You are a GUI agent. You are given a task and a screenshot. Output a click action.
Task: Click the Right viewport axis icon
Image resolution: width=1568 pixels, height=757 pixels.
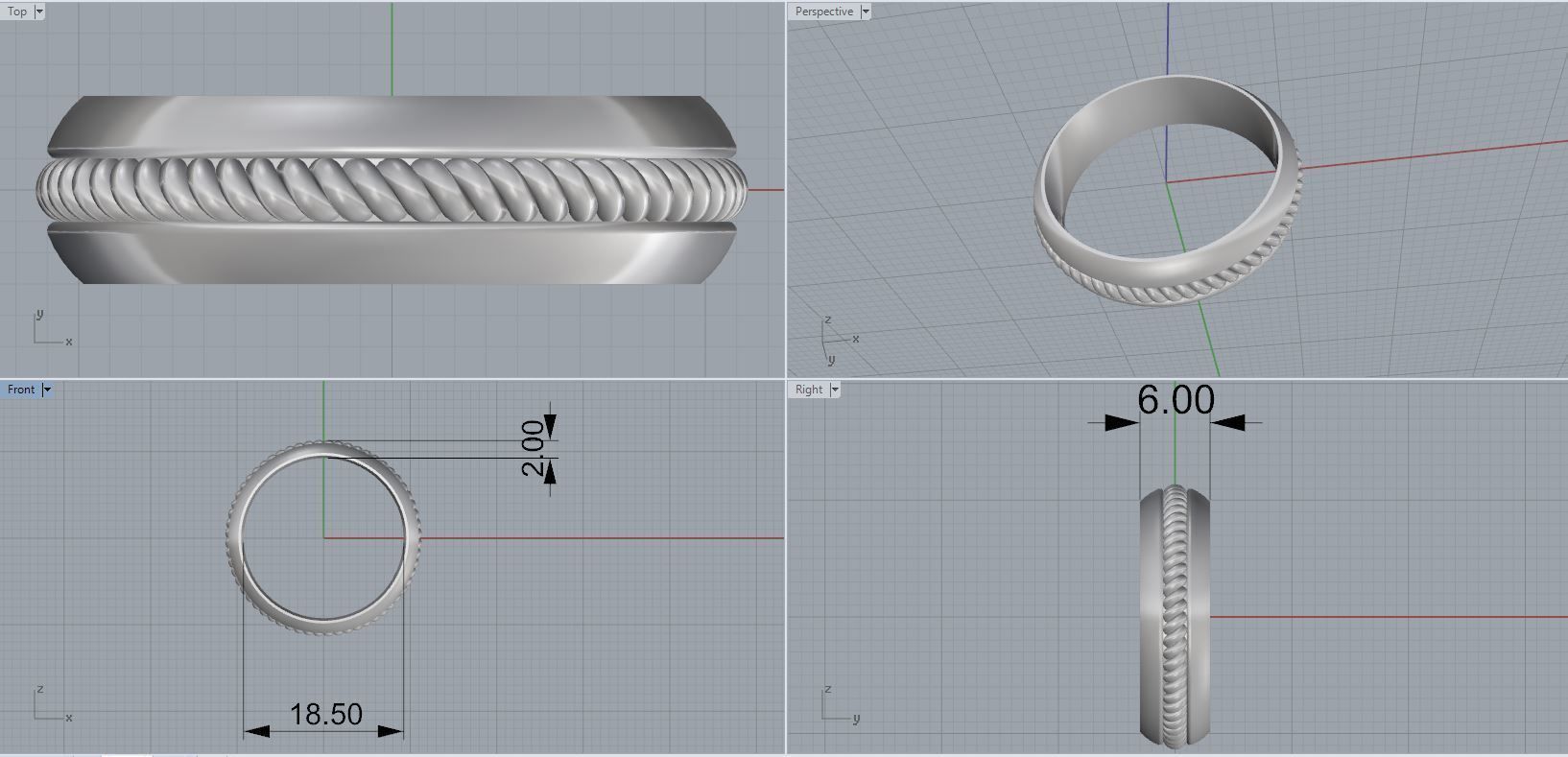pyautogui.click(x=840, y=704)
